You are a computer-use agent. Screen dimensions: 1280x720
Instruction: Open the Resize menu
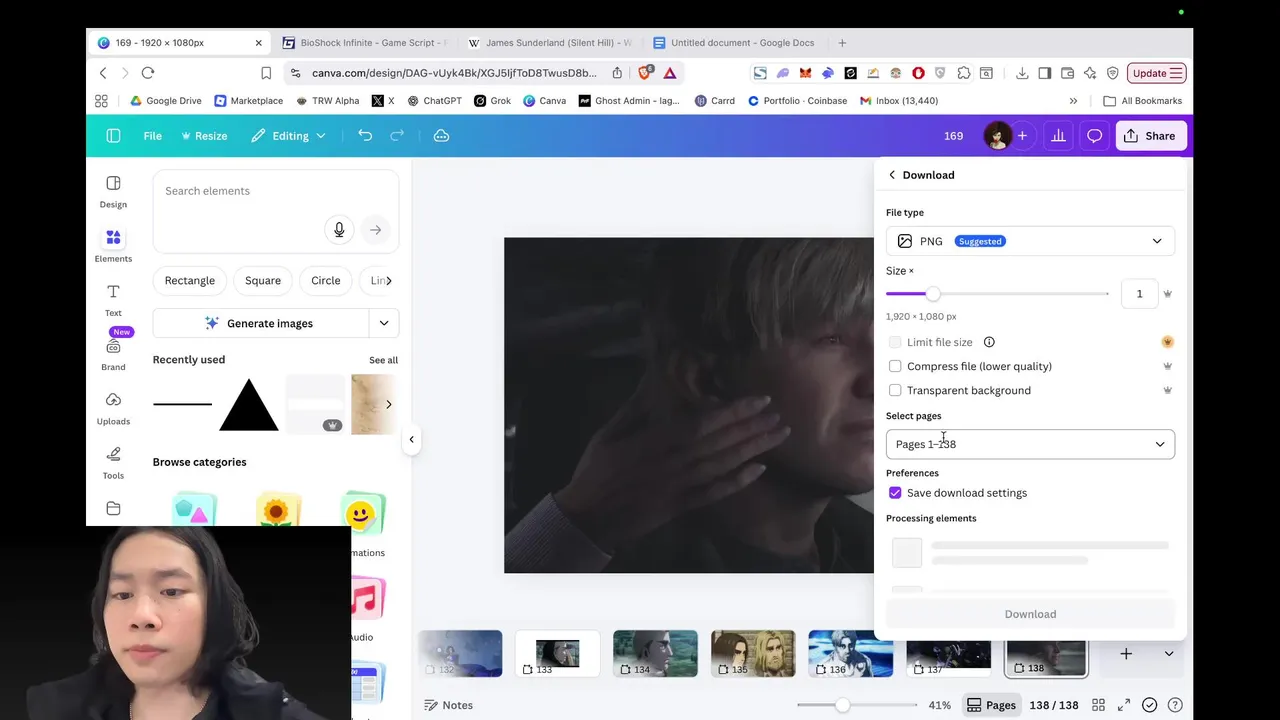[204, 136]
